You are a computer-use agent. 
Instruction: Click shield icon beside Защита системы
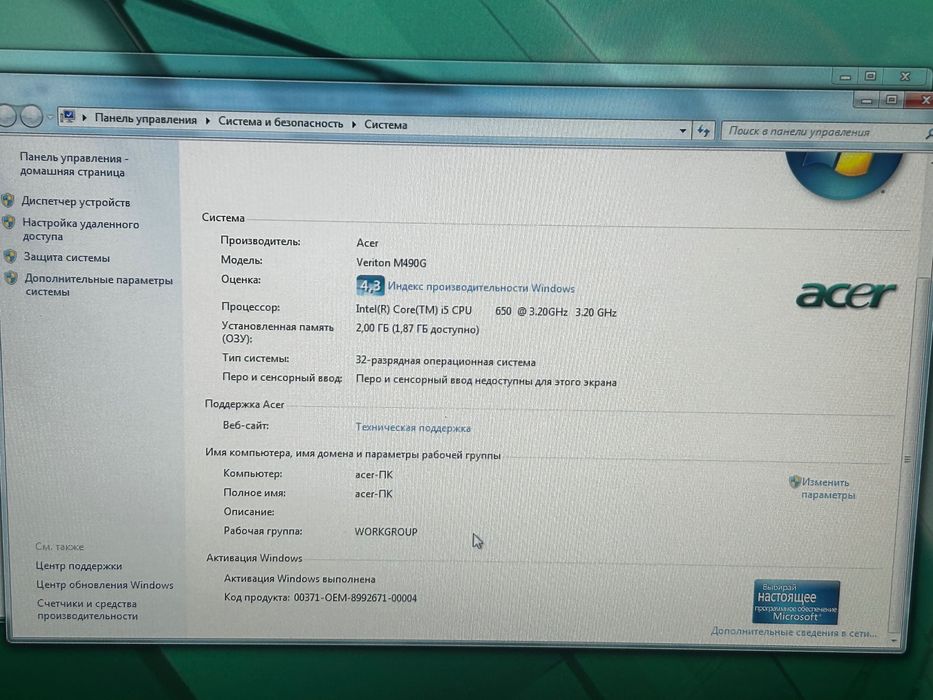click(10, 257)
